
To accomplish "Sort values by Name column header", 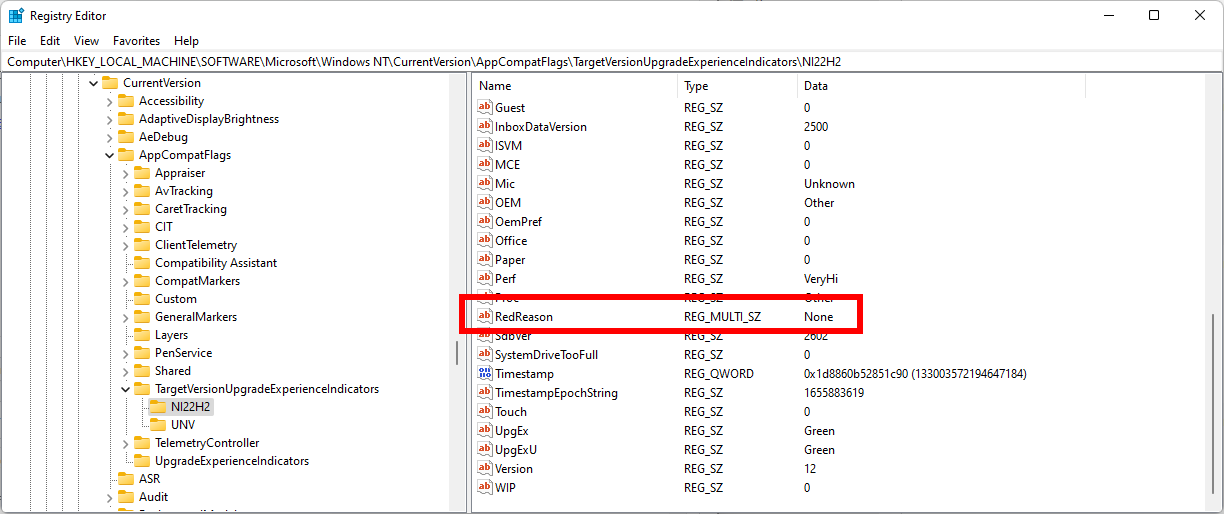I will point(575,86).
